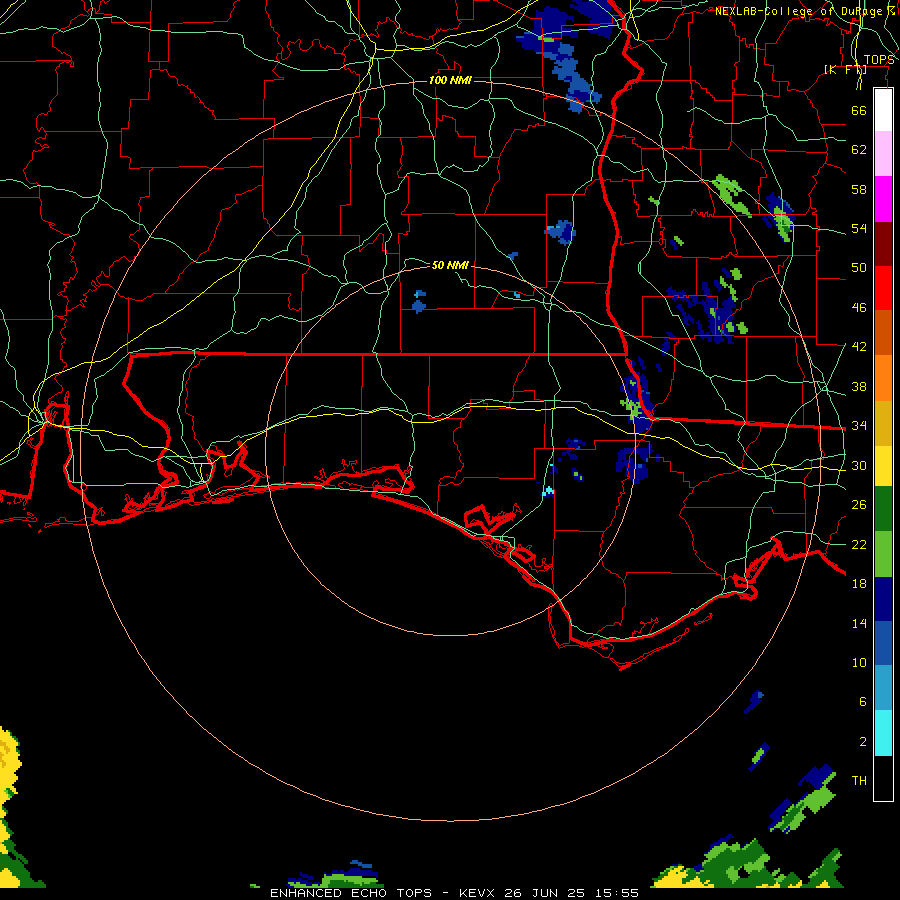Click the cyan legend swatch near 2

tap(883, 733)
